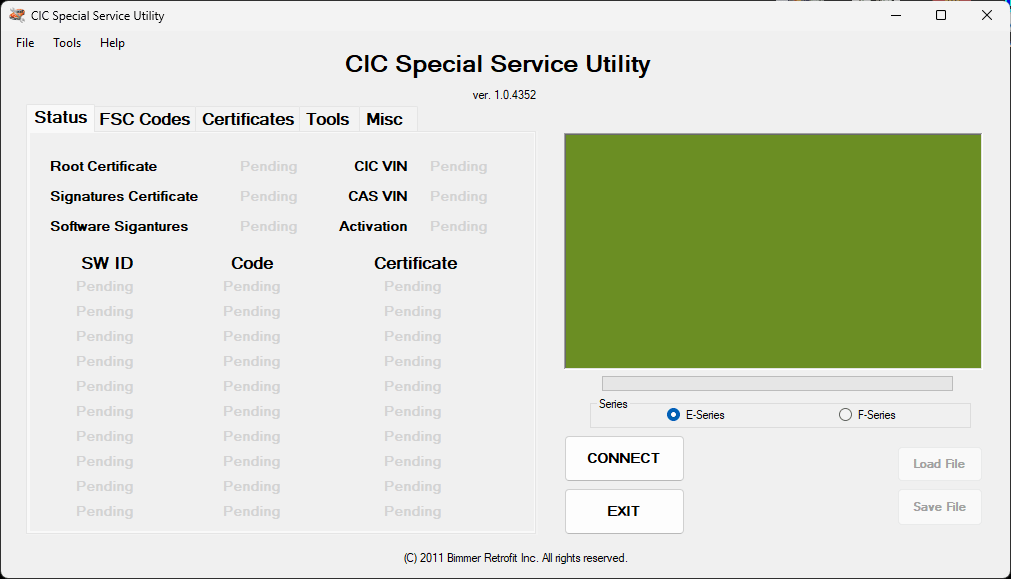Click the Root Certificate label
This screenshot has width=1011, height=579.
[x=104, y=166]
